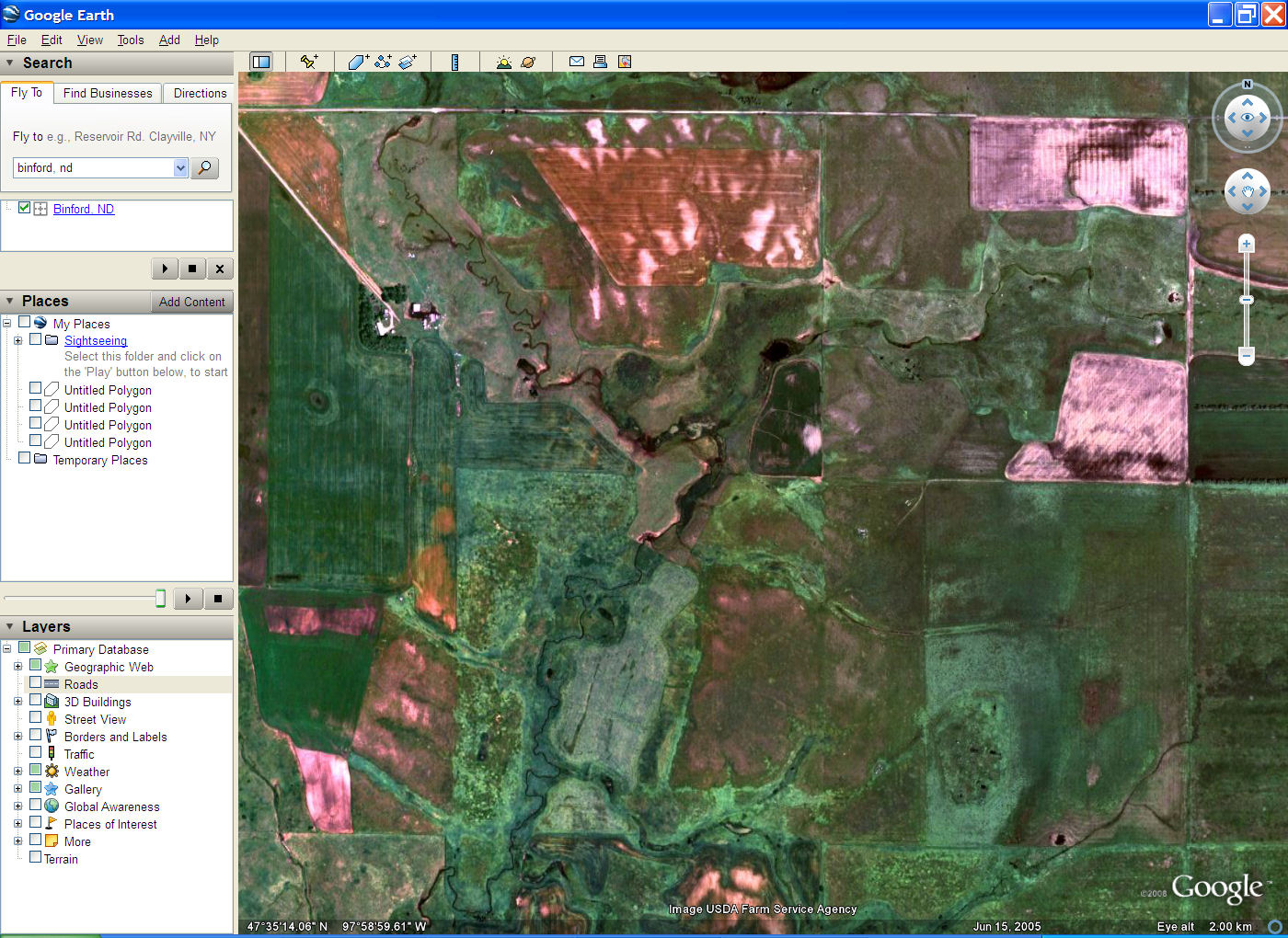Viewport: 1288px width, 938px height.
Task: Stop the search results tour
Action: (192, 269)
